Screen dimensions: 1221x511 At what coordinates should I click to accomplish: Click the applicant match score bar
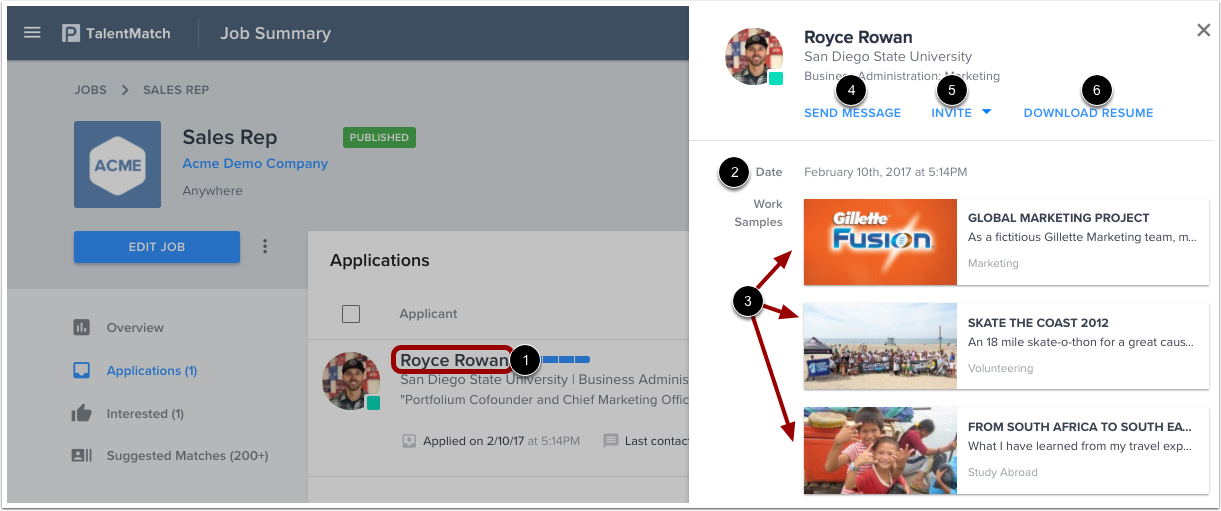[566, 359]
